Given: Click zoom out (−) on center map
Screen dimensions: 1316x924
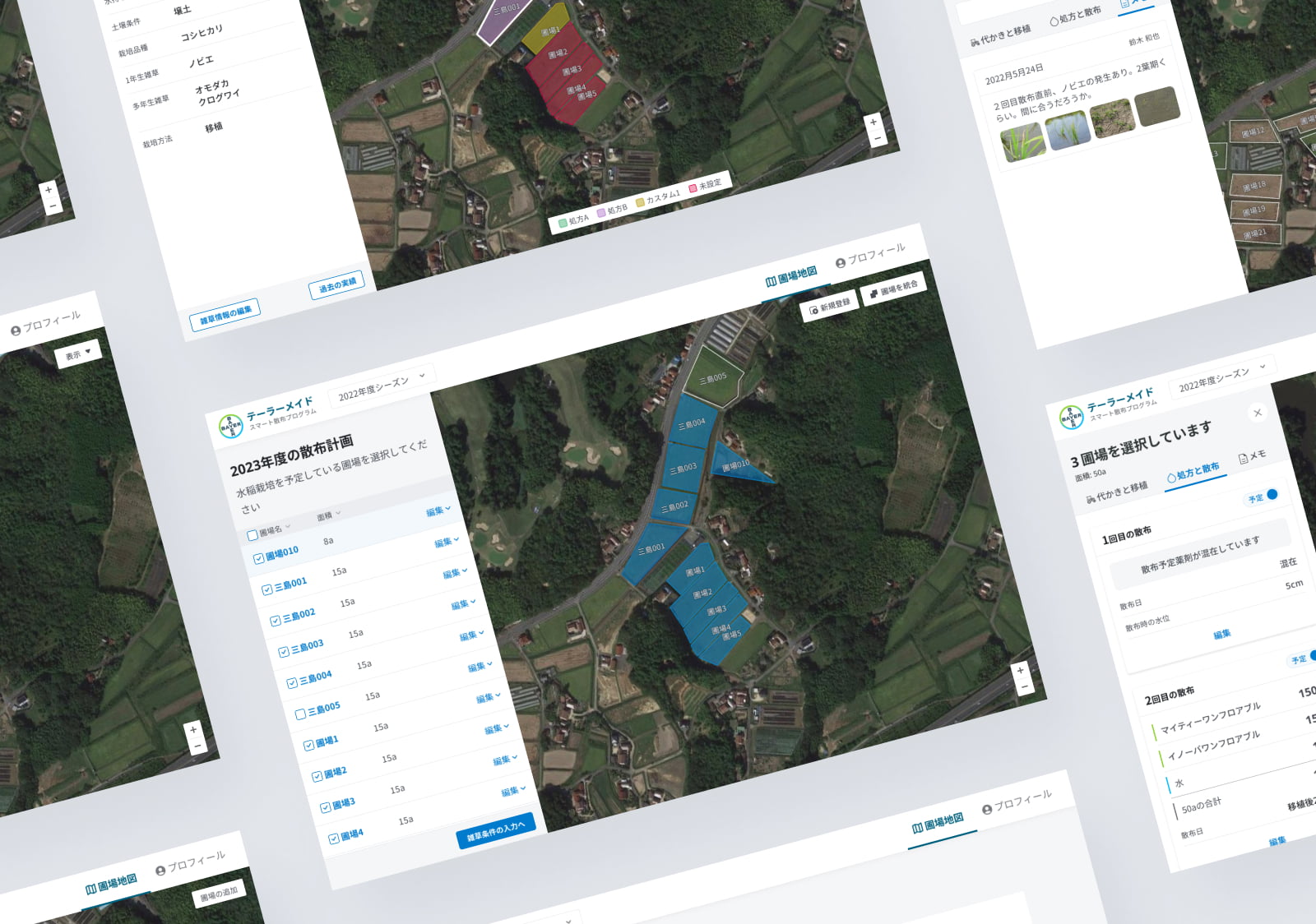Looking at the screenshot, I should pos(1024,687).
